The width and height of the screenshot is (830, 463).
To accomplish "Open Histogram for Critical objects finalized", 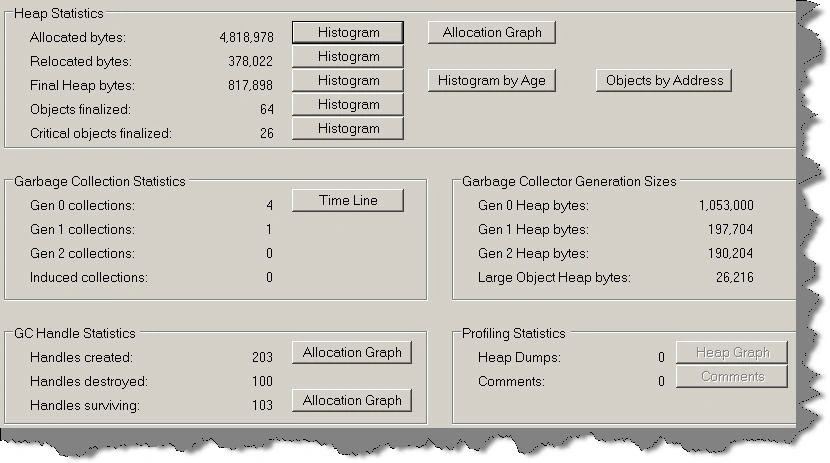I will 348,129.
